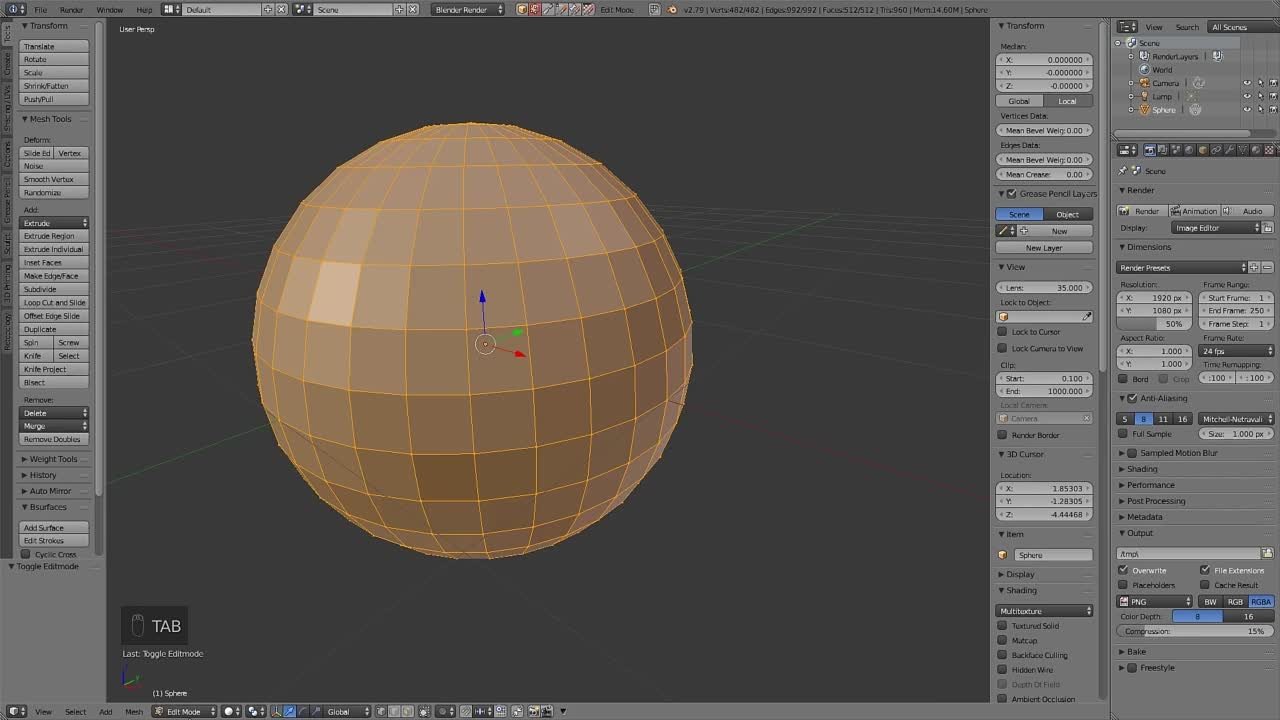Hide the Sphere using outliner eye toggle
This screenshot has width=1280, height=720.
coord(1246,108)
